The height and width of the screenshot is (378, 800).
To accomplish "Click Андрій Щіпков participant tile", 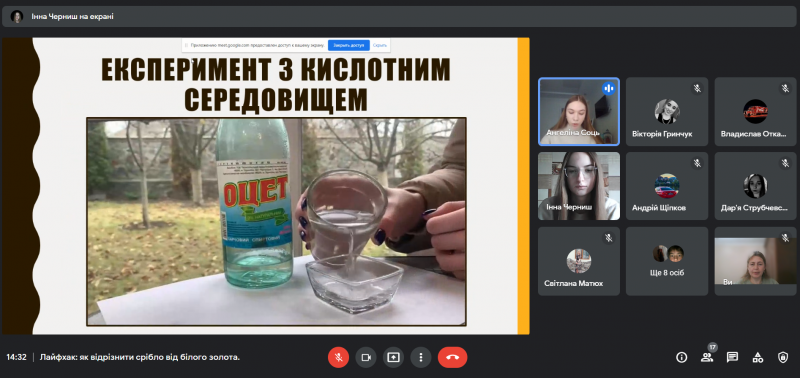I will coord(667,186).
